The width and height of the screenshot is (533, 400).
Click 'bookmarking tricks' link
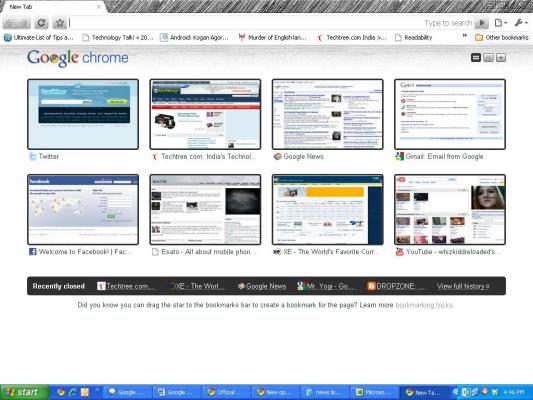click(424, 305)
